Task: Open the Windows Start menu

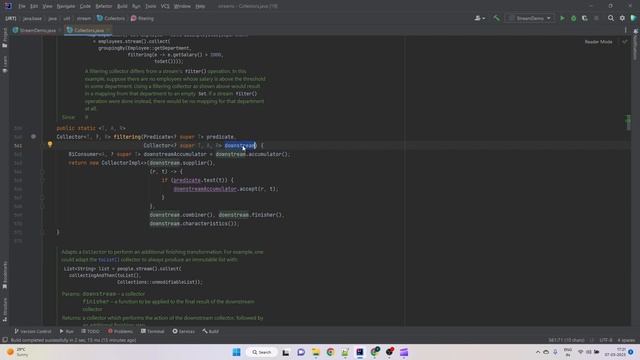Action: click(x=236, y=352)
